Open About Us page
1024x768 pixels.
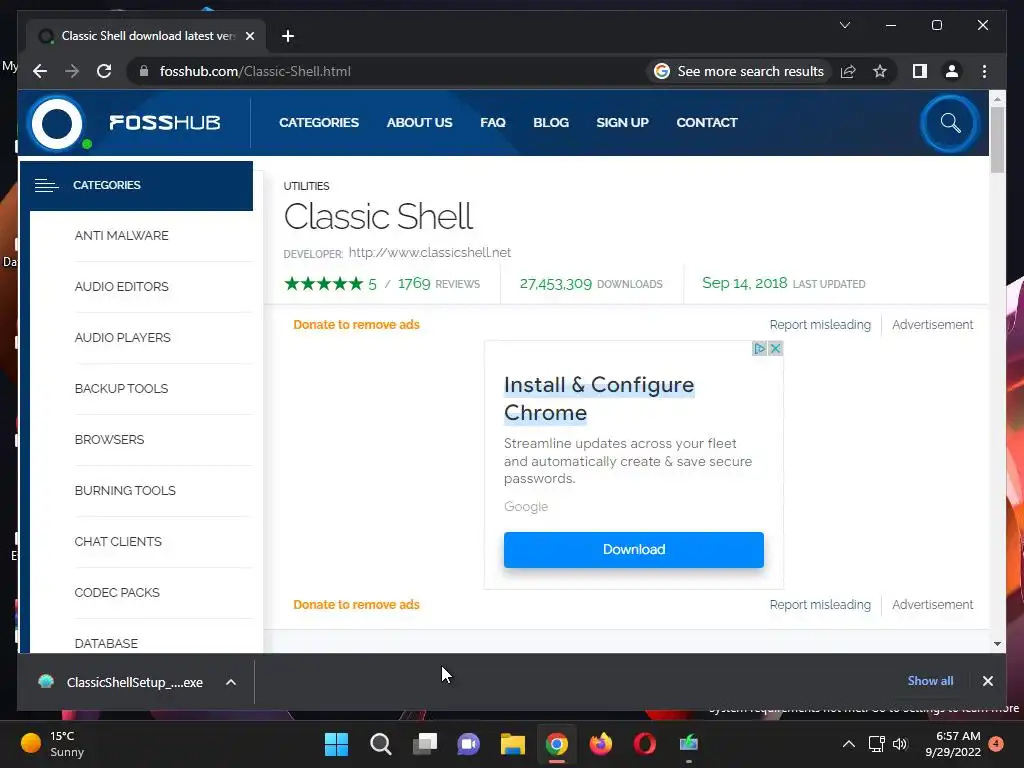[419, 123]
